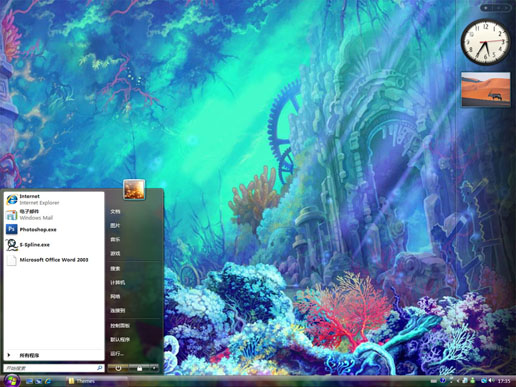The width and height of the screenshot is (516, 387).
Task: Click the Show Desktop quick launch icon
Action: pos(29,381)
